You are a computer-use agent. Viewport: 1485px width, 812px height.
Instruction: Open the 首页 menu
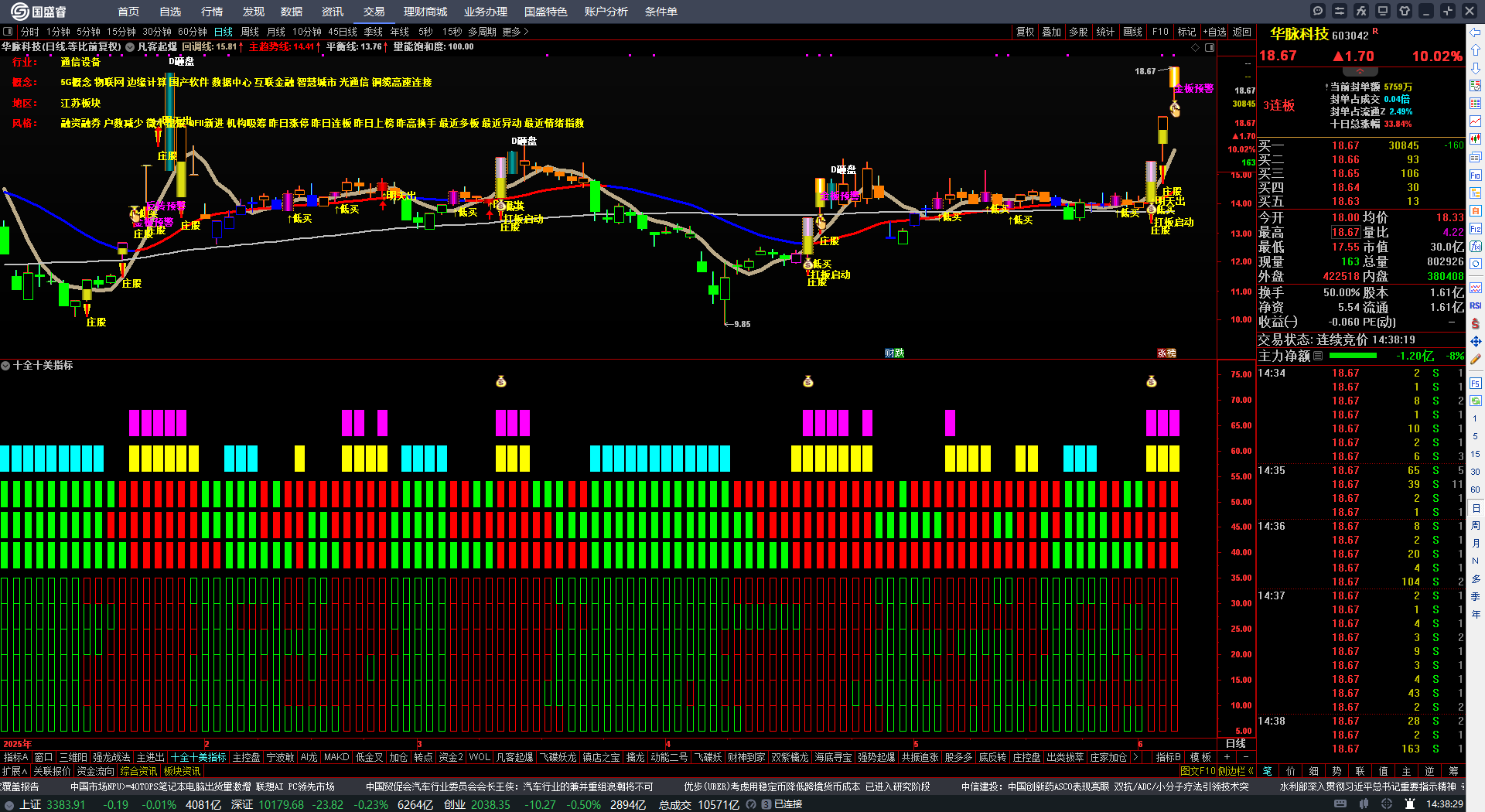point(128,12)
